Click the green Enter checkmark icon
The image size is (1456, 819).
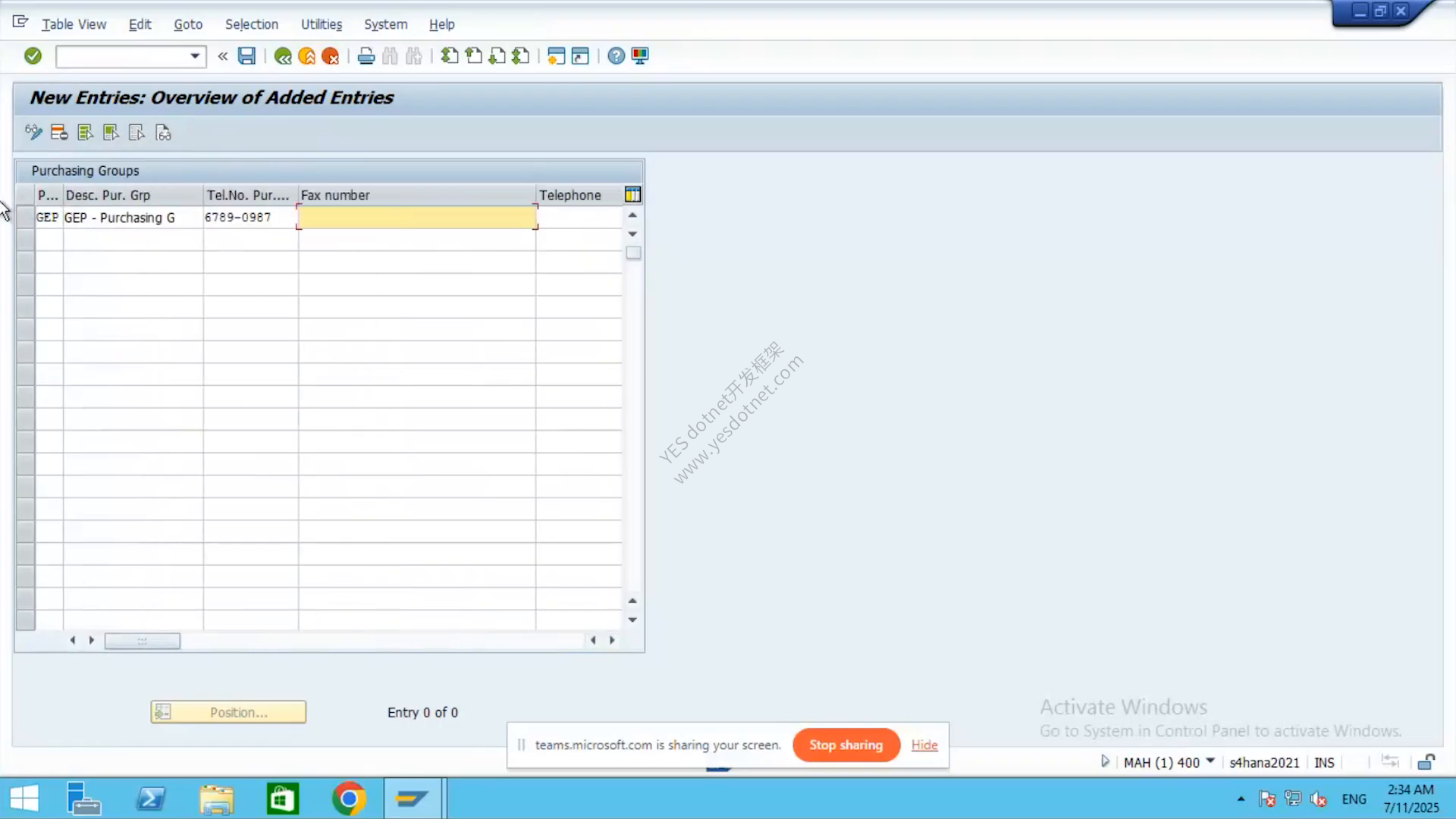point(33,55)
